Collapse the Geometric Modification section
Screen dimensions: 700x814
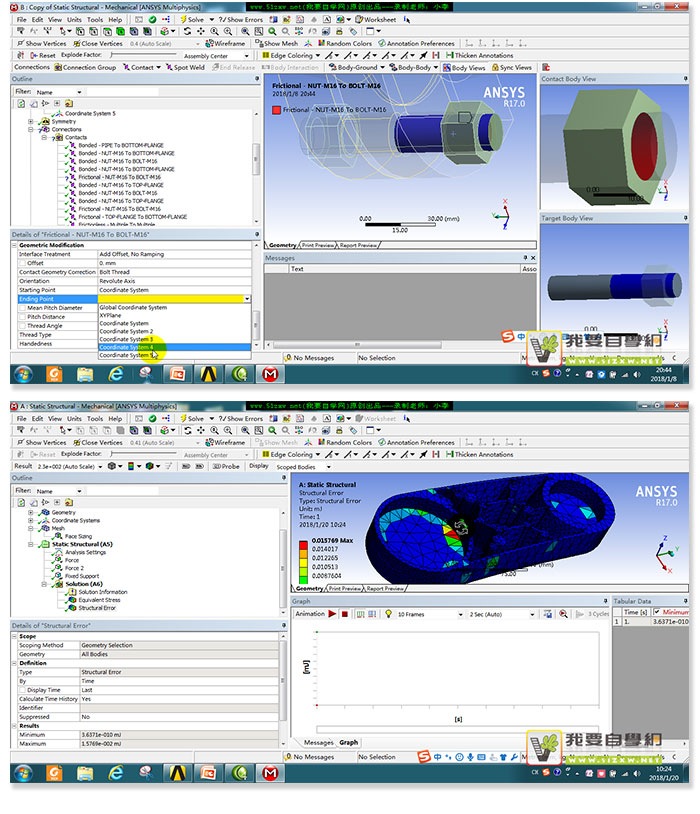tap(15, 245)
